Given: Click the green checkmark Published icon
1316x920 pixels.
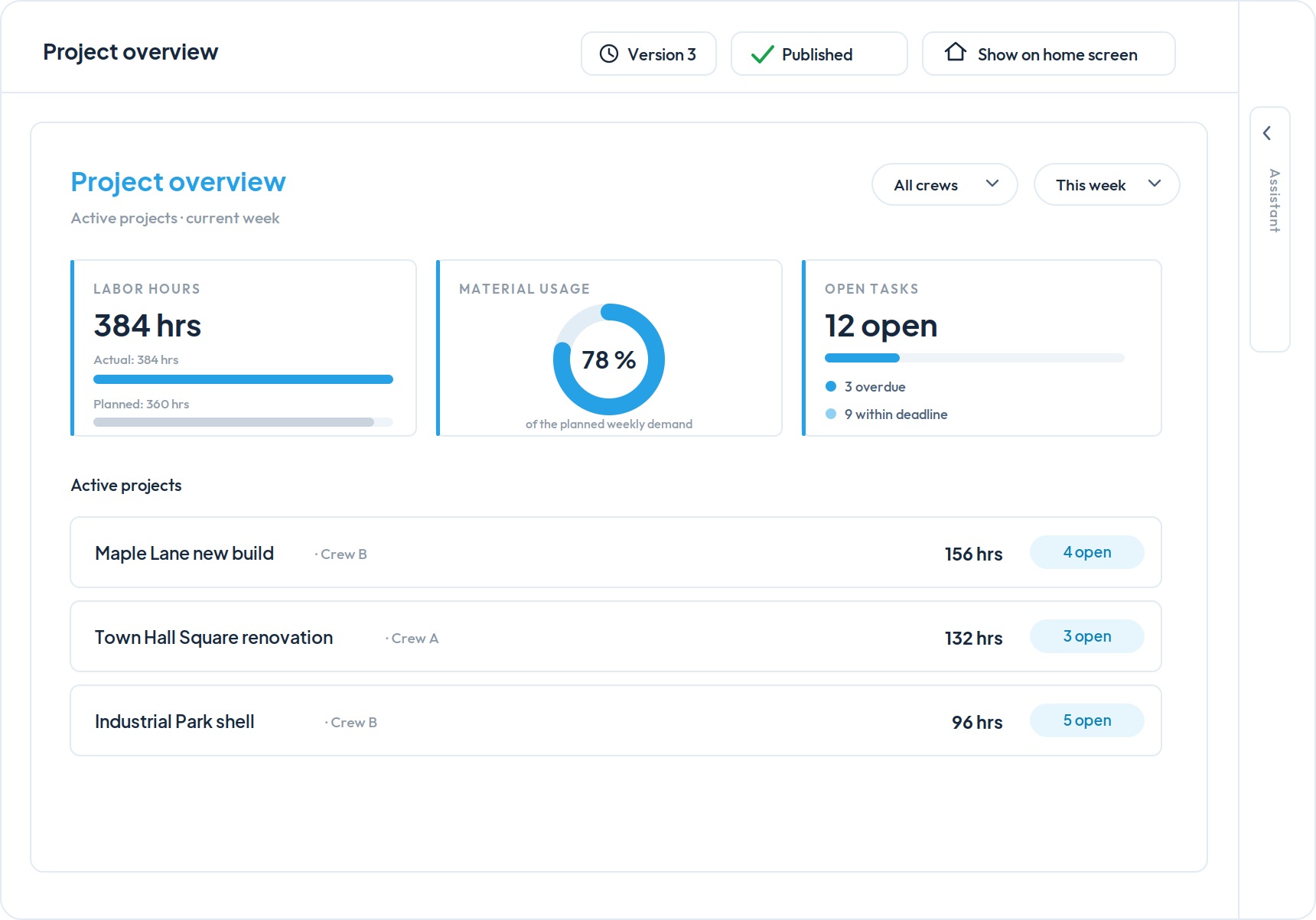Looking at the screenshot, I should click(762, 54).
